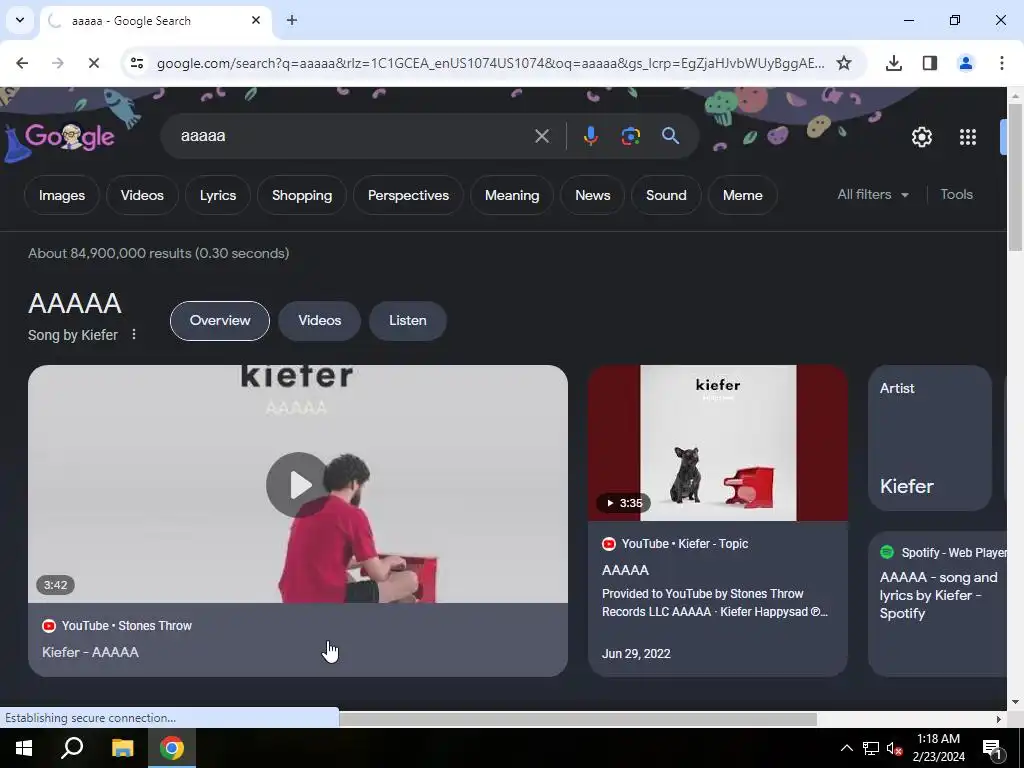
Task: Open 'Kiefer - AAAAA' Stones Throw link
Action: 90,652
